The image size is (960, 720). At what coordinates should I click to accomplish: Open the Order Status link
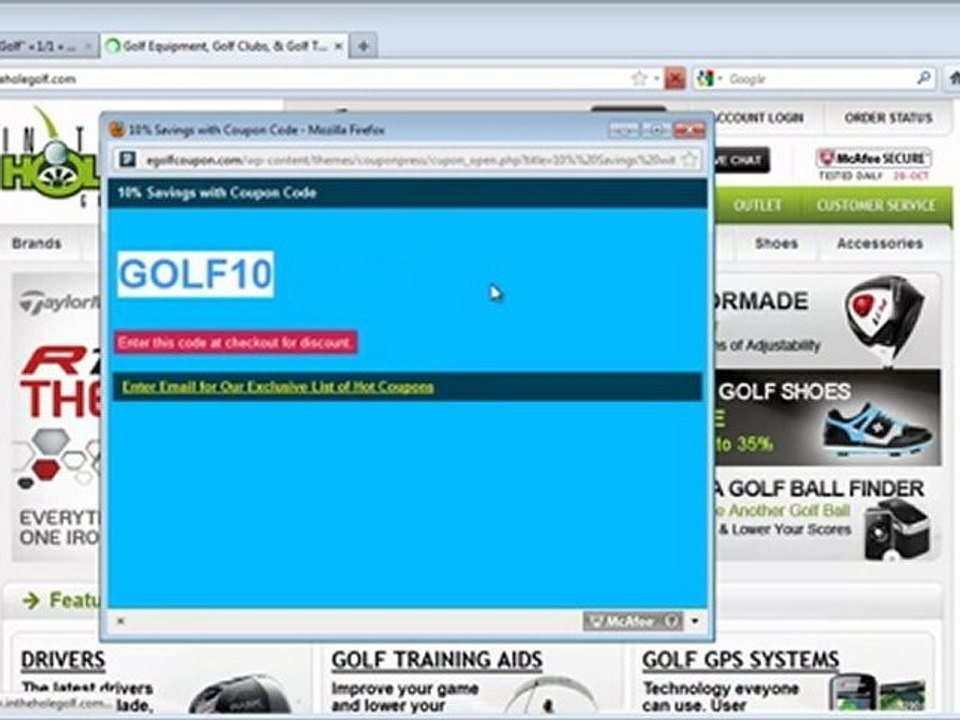click(888, 118)
